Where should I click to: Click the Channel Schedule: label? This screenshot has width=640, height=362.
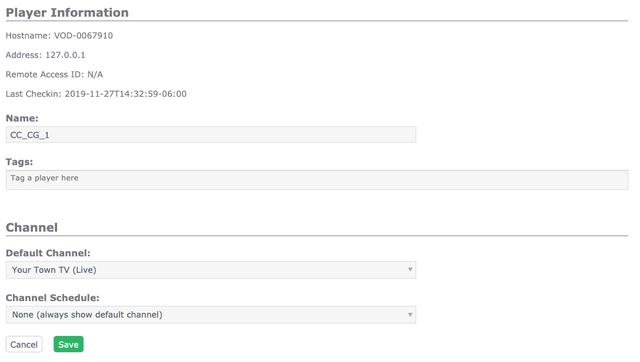point(53,298)
